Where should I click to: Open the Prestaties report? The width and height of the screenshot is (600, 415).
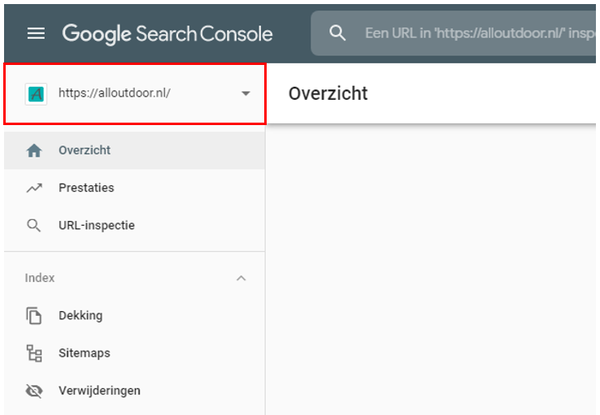134,188
